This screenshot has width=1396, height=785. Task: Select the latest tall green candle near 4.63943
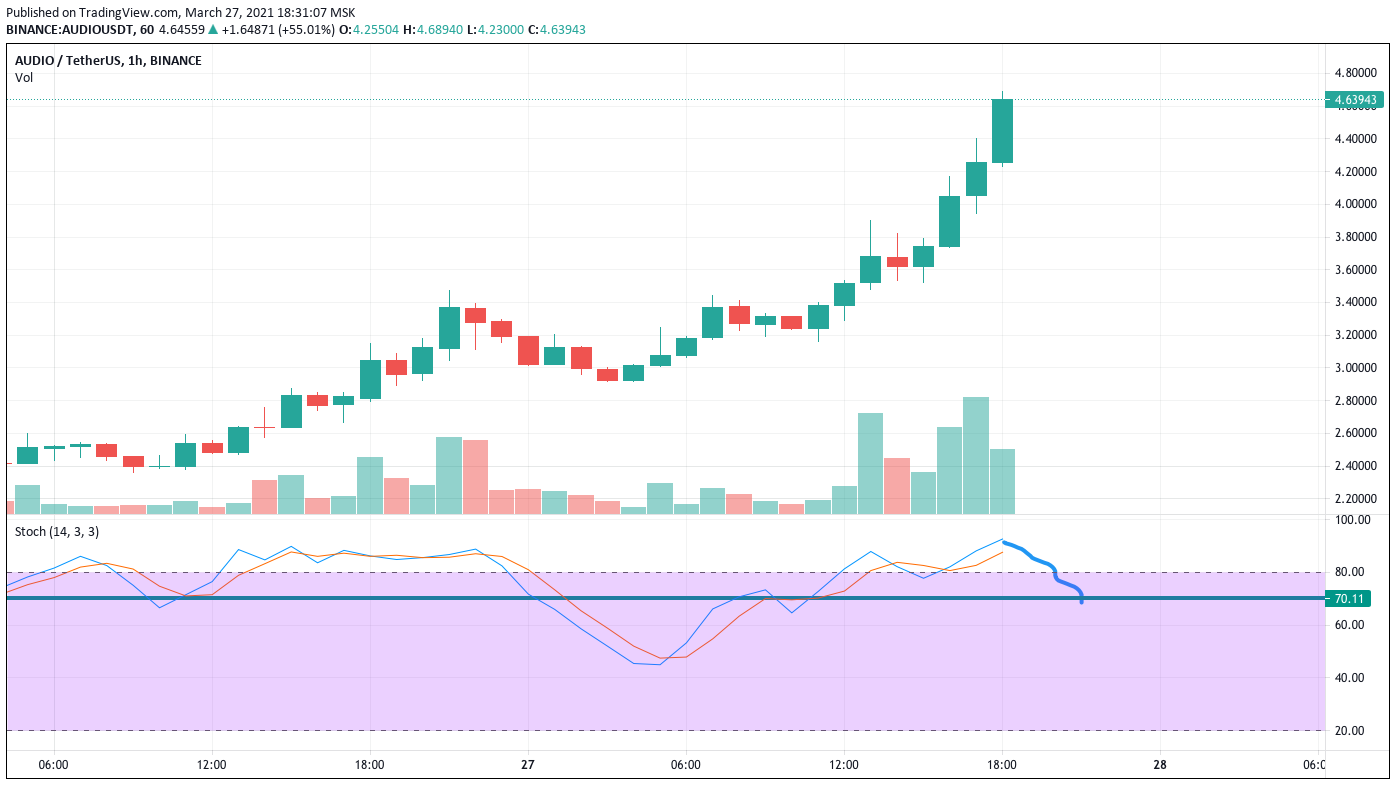tap(1002, 131)
